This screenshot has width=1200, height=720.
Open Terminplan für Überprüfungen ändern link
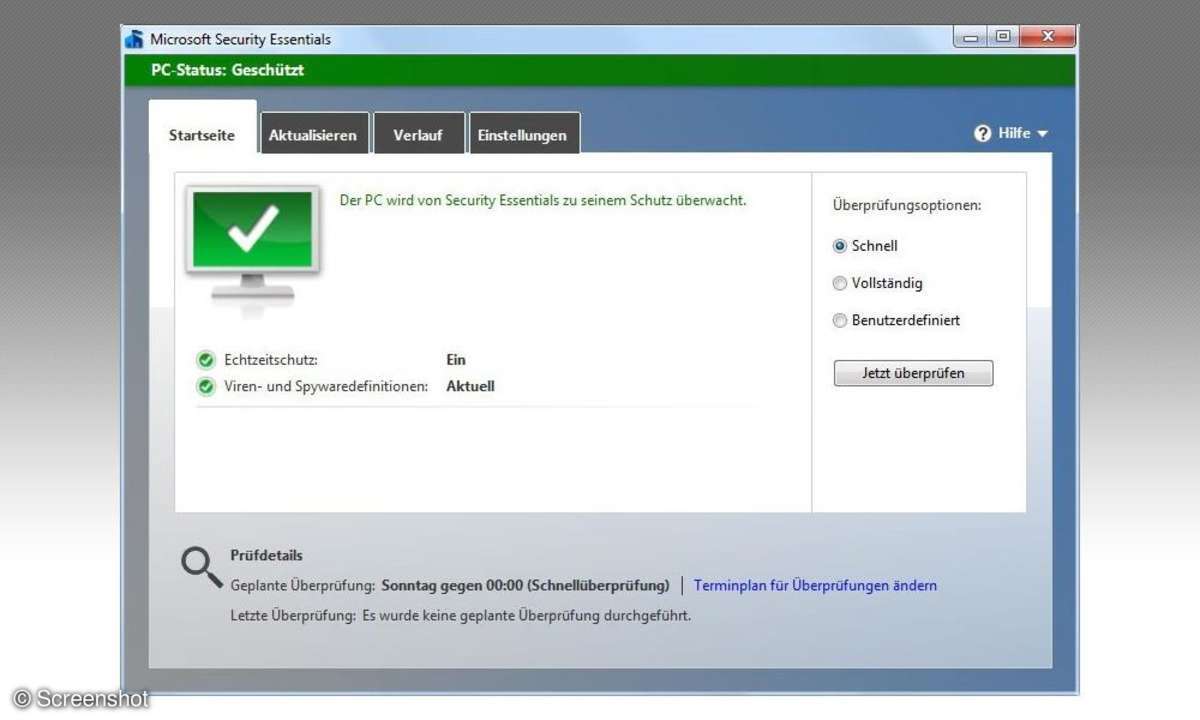tap(815, 585)
